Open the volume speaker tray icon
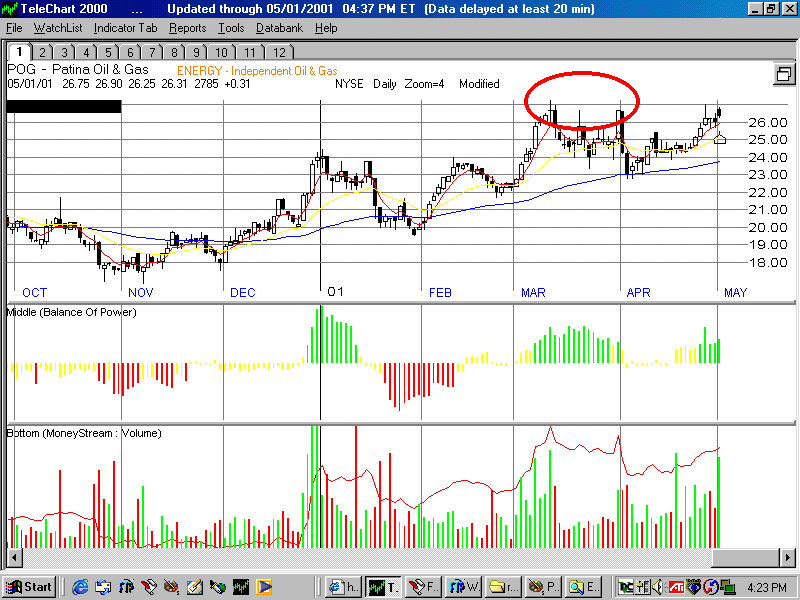Screen dimensions: 800x600 pos(658,587)
